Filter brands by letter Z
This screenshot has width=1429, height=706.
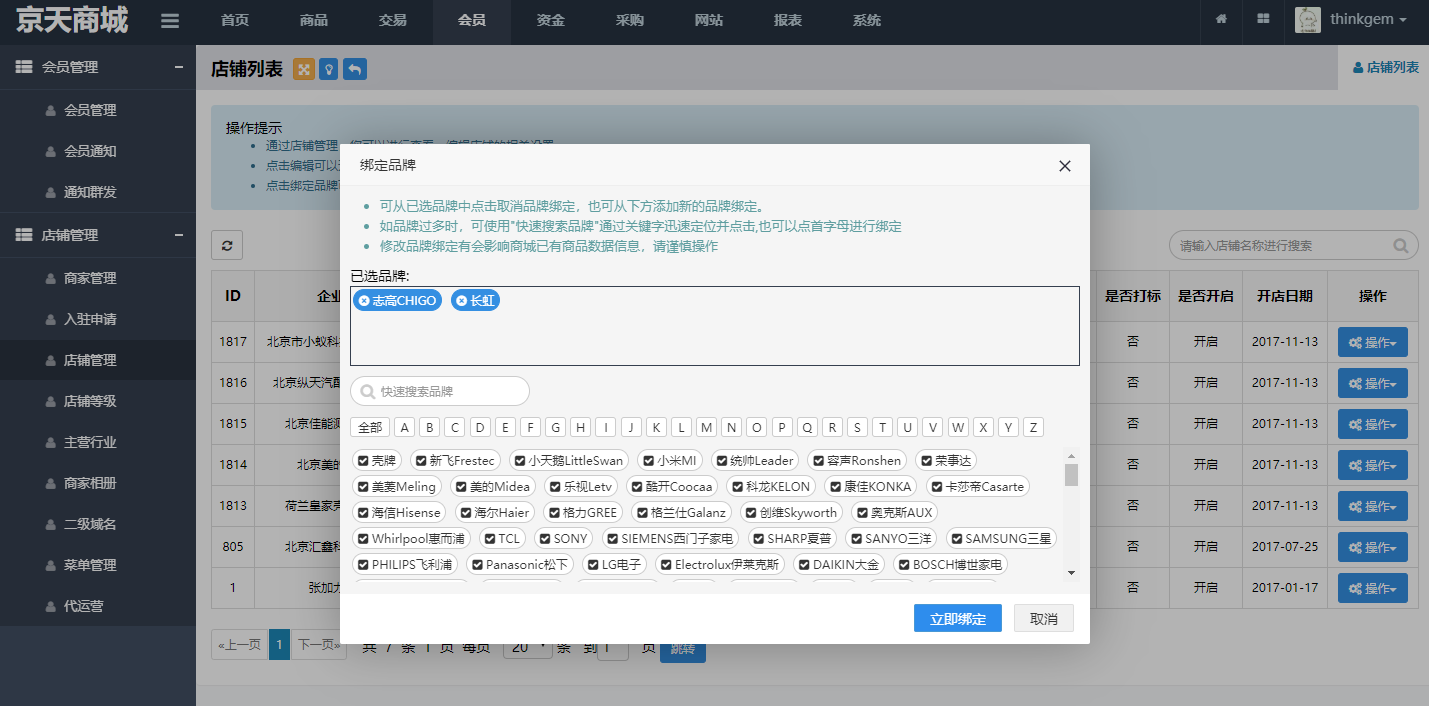tap(1033, 427)
